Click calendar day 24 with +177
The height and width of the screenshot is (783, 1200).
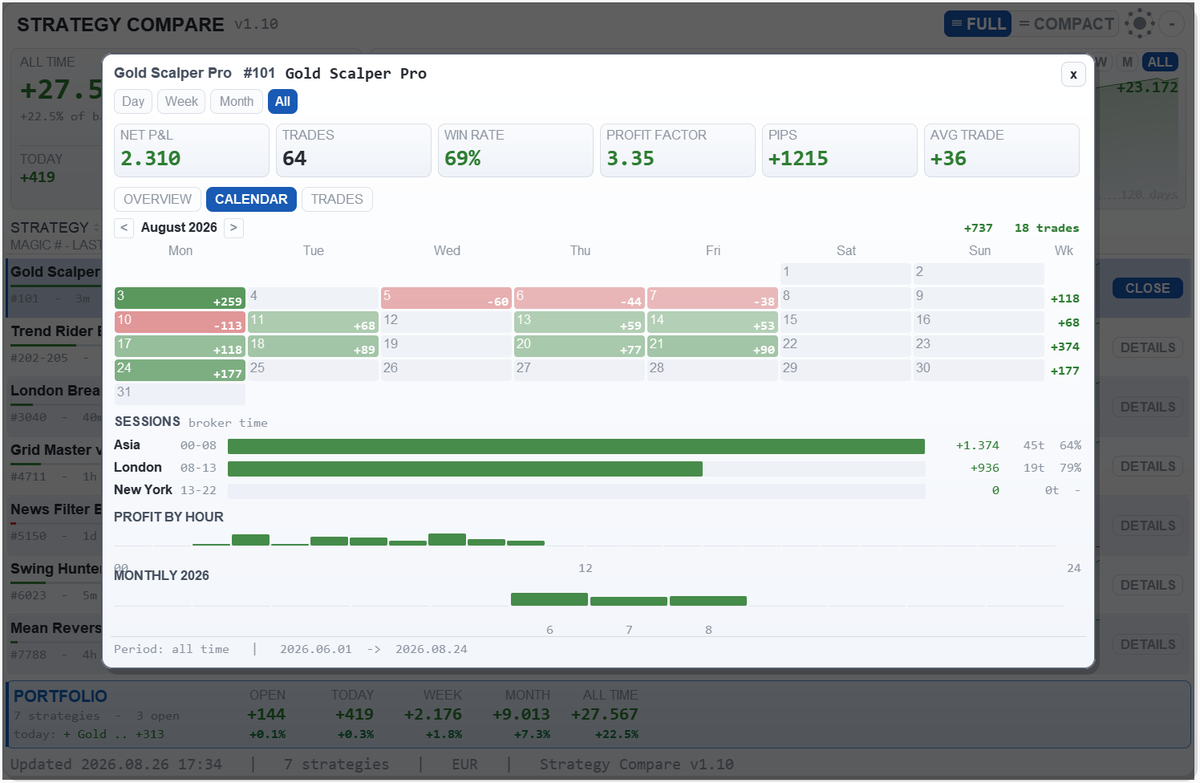(x=180, y=370)
